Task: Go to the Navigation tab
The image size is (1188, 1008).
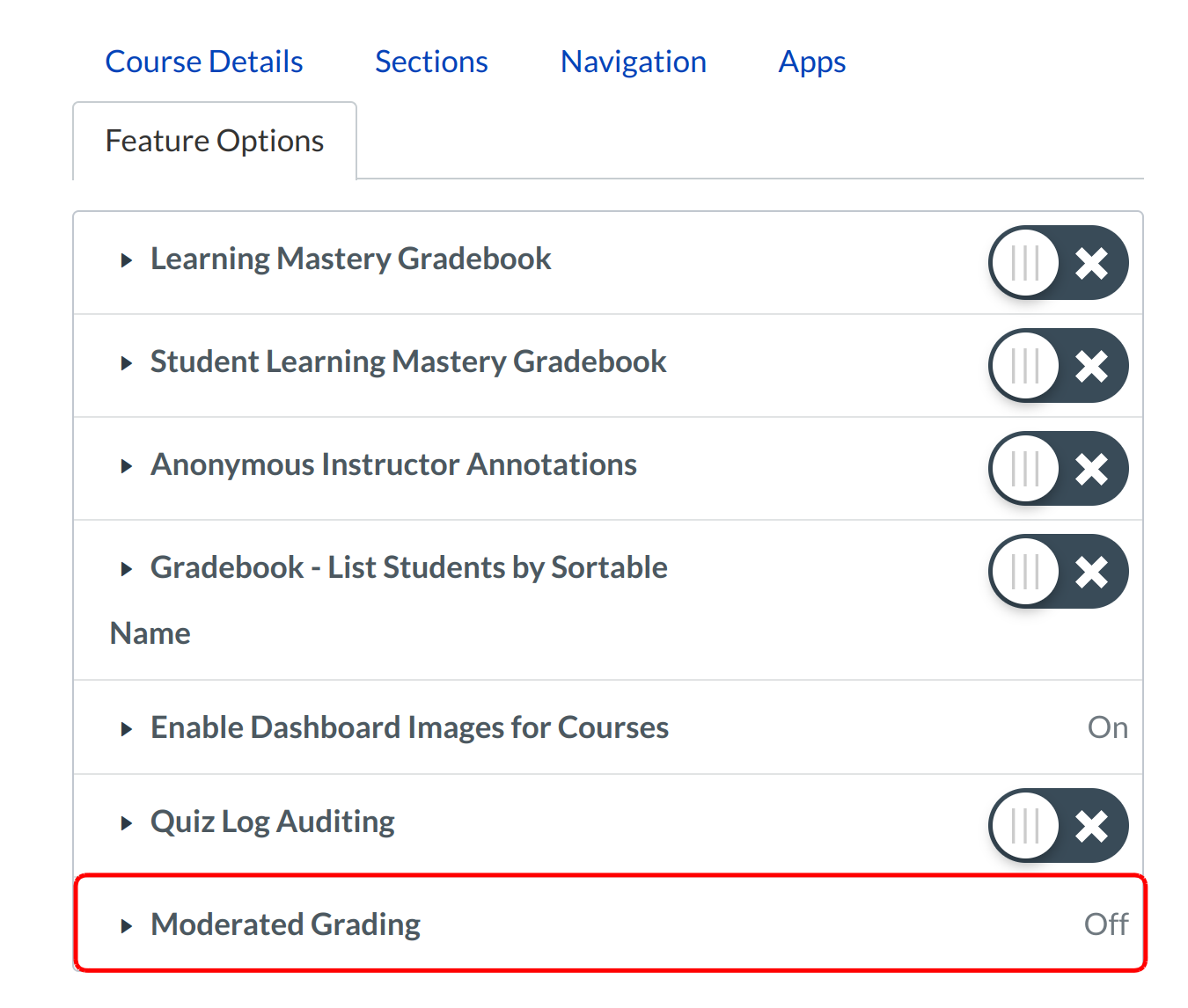Action: pos(634,62)
